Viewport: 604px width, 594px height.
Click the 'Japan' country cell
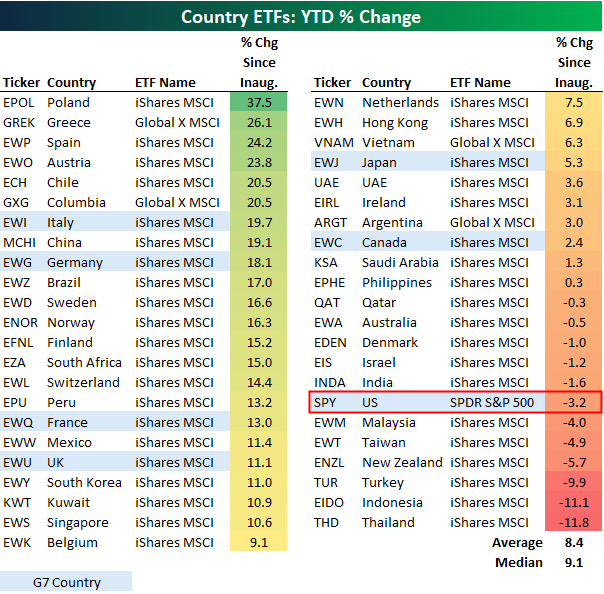click(x=380, y=162)
